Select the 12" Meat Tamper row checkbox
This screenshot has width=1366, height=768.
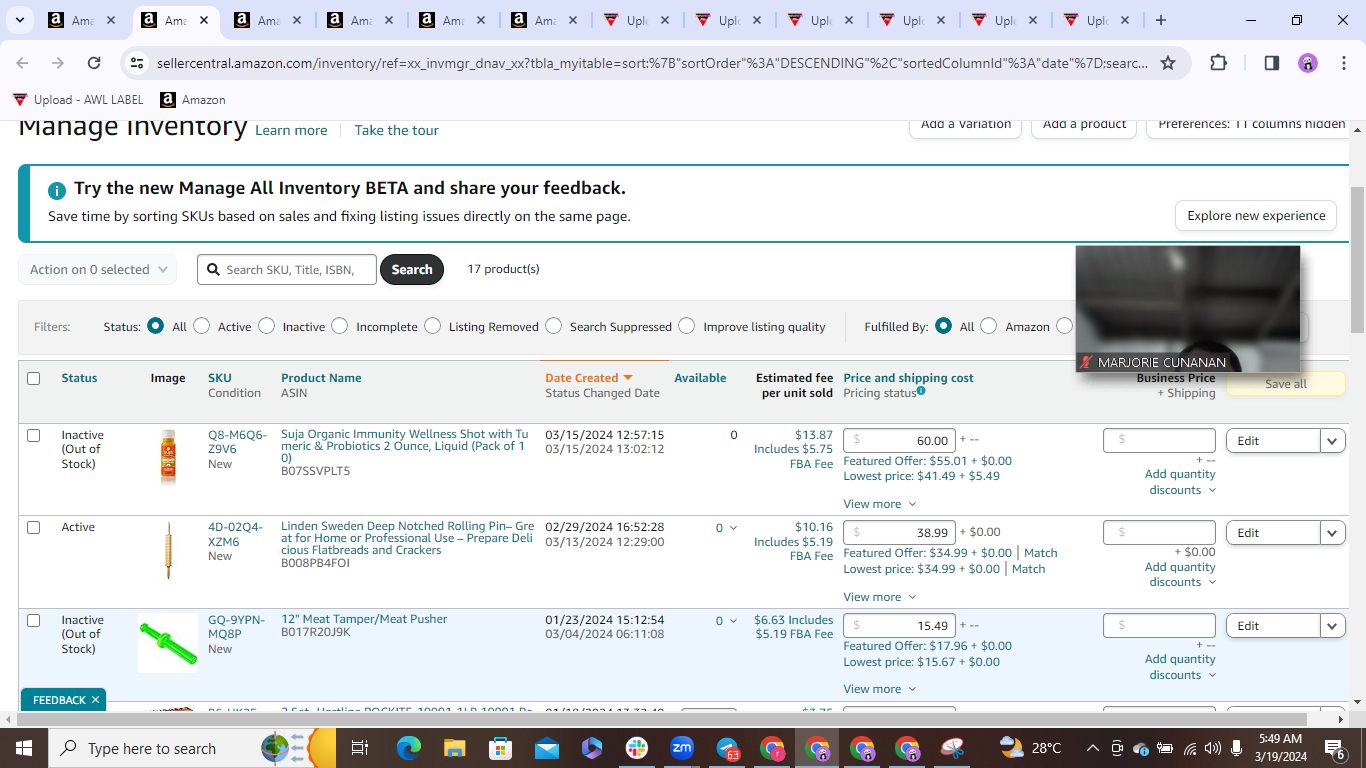(34, 620)
